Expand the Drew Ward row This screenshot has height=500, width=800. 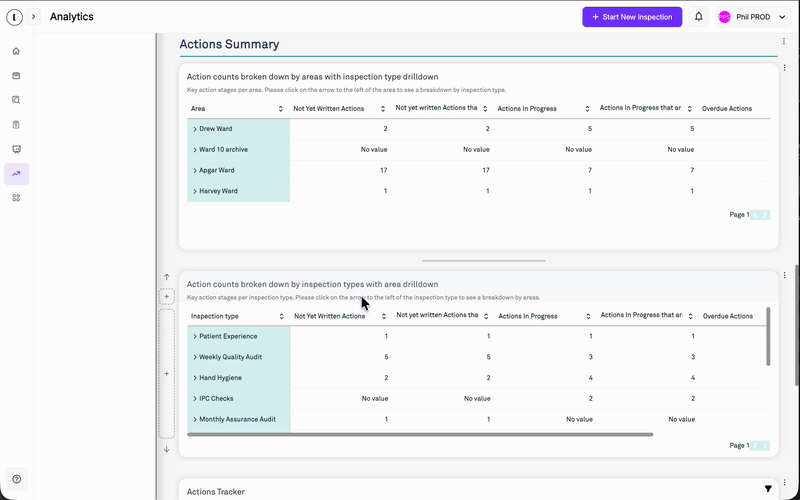pyautogui.click(x=195, y=129)
